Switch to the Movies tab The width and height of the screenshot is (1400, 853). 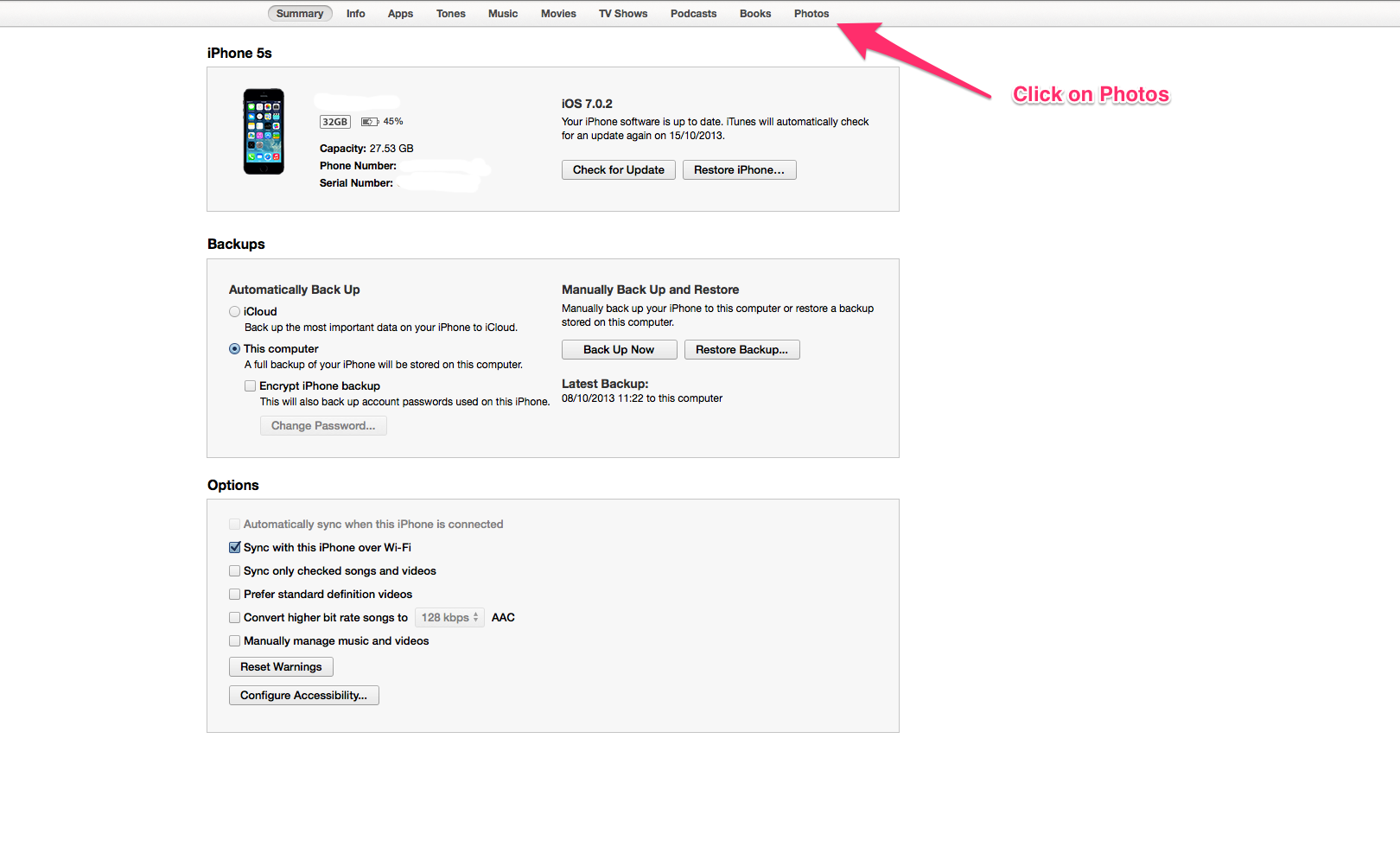(x=558, y=14)
